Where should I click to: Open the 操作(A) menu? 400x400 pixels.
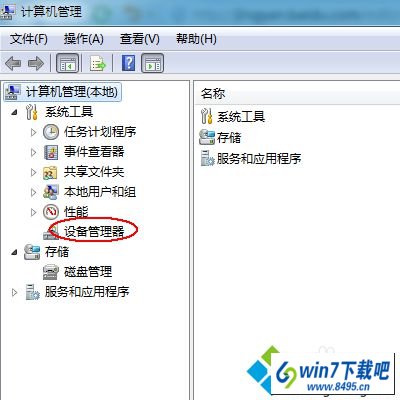pyautogui.click(x=84, y=39)
